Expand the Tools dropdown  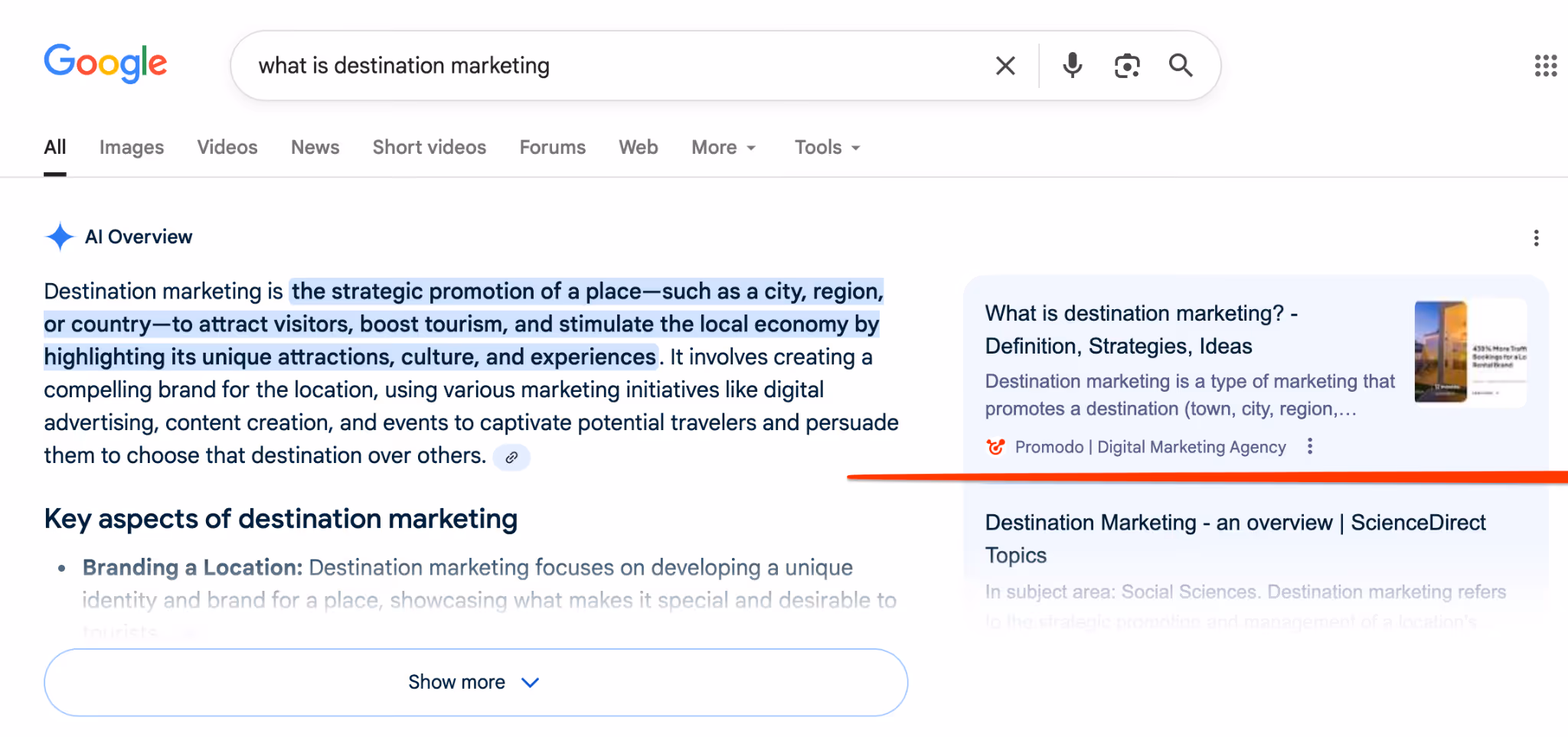click(828, 147)
